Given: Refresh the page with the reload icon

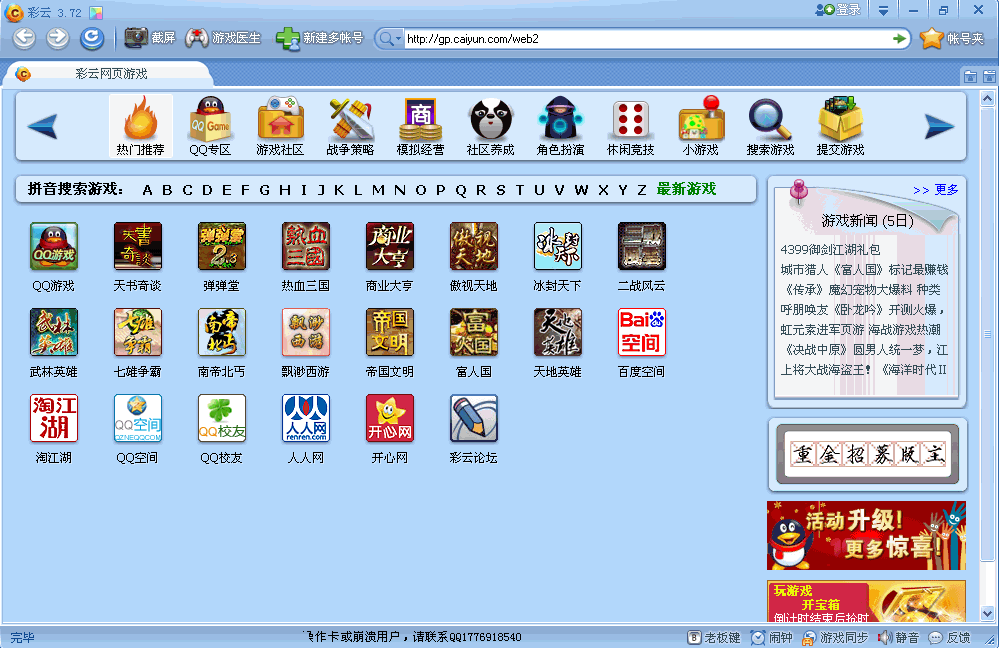Looking at the screenshot, I should point(92,38).
